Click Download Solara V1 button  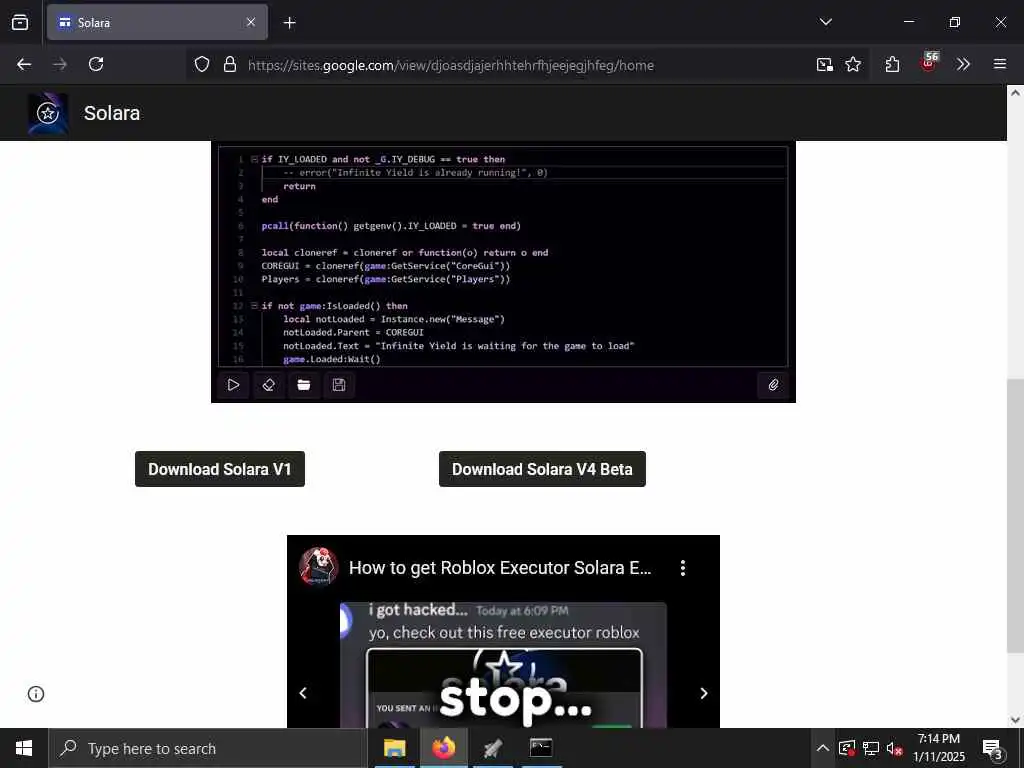[x=220, y=469]
